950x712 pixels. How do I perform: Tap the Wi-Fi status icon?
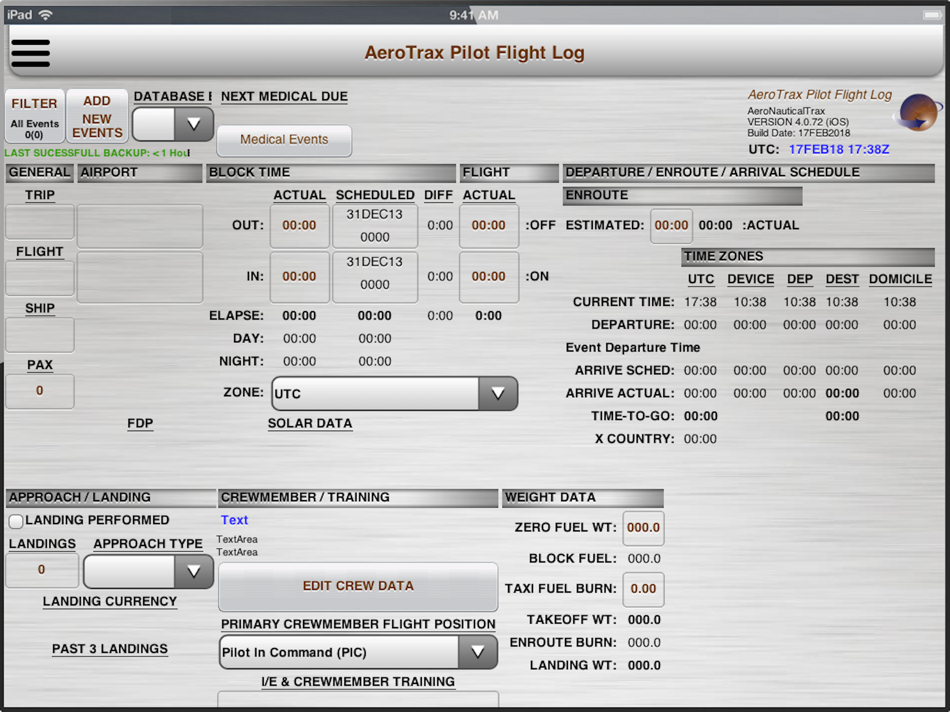click(x=45, y=15)
